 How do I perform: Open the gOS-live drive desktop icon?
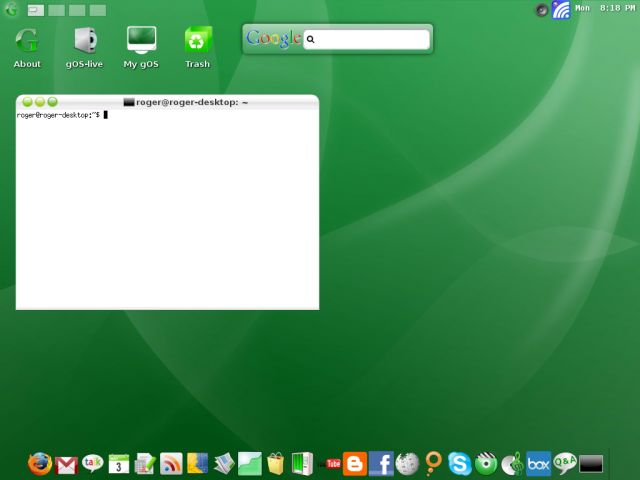[x=84, y=48]
